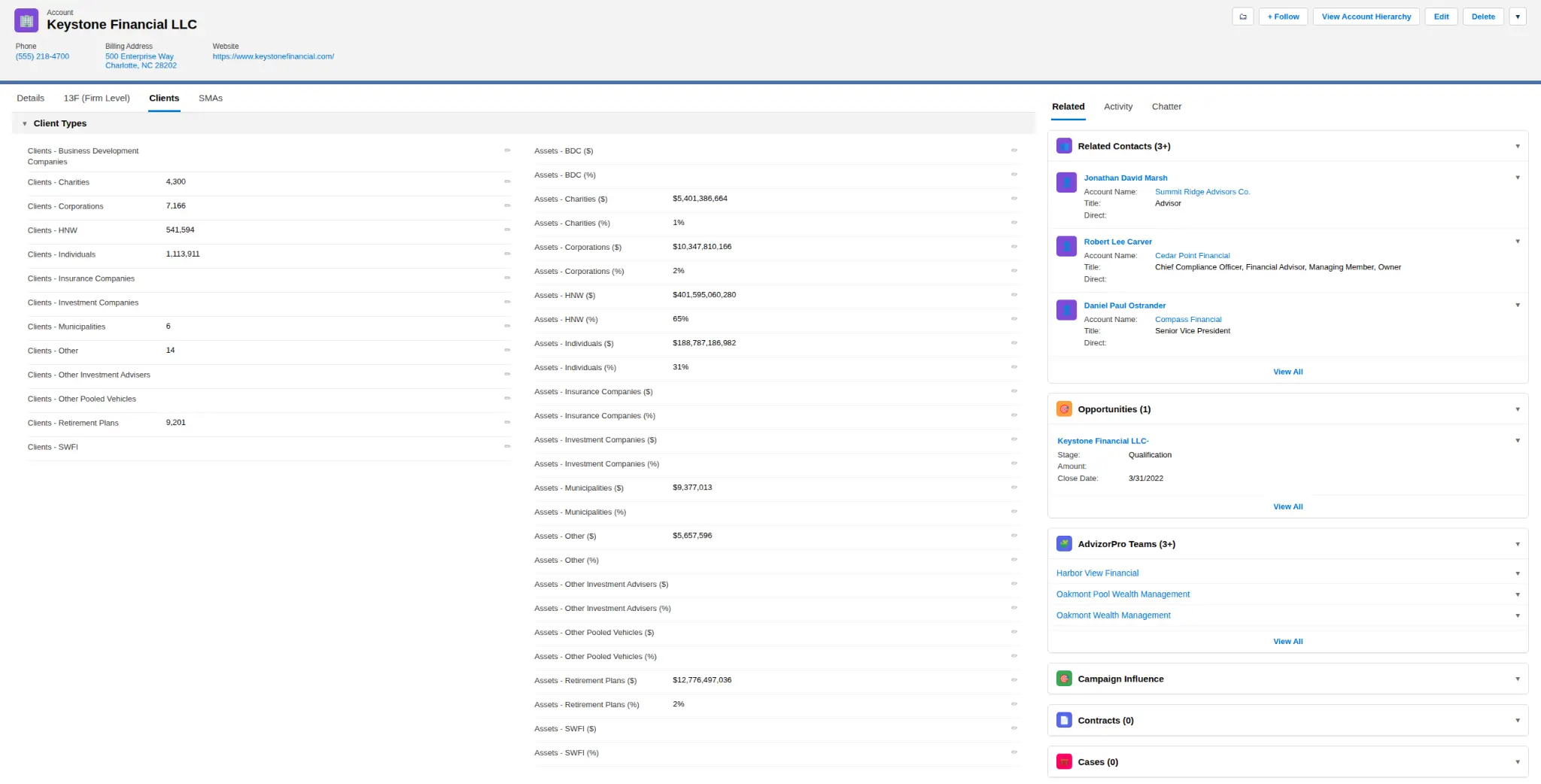Click the 1,113,911 Clients - Individuals value
The width and height of the screenshot is (1541, 784).
[x=183, y=254]
